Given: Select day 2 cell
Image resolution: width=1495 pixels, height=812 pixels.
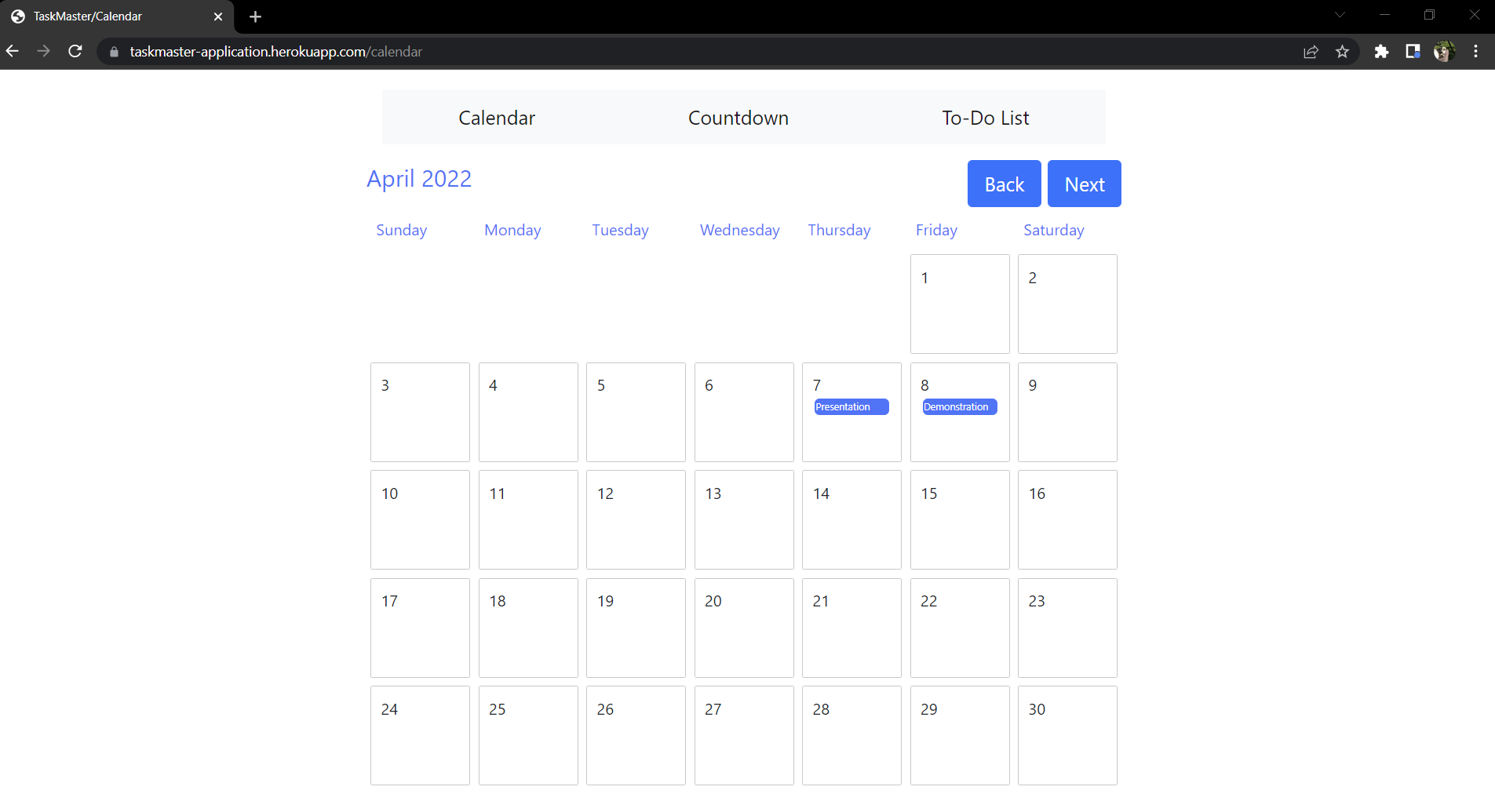Looking at the screenshot, I should (x=1067, y=304).
